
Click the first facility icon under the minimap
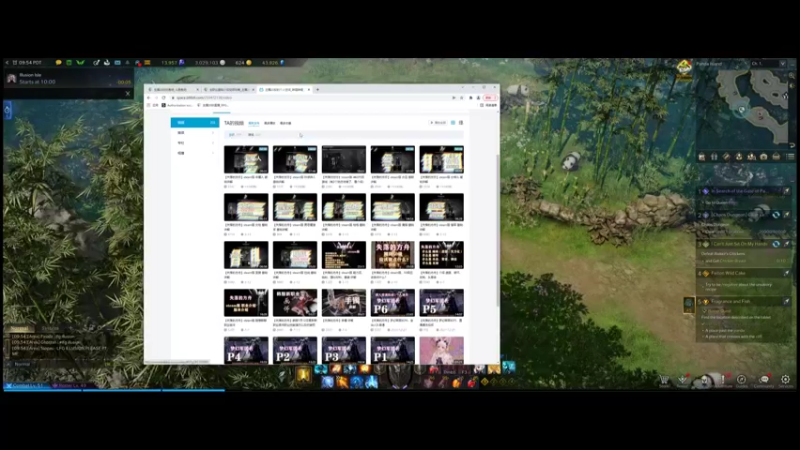click(702, 157)
